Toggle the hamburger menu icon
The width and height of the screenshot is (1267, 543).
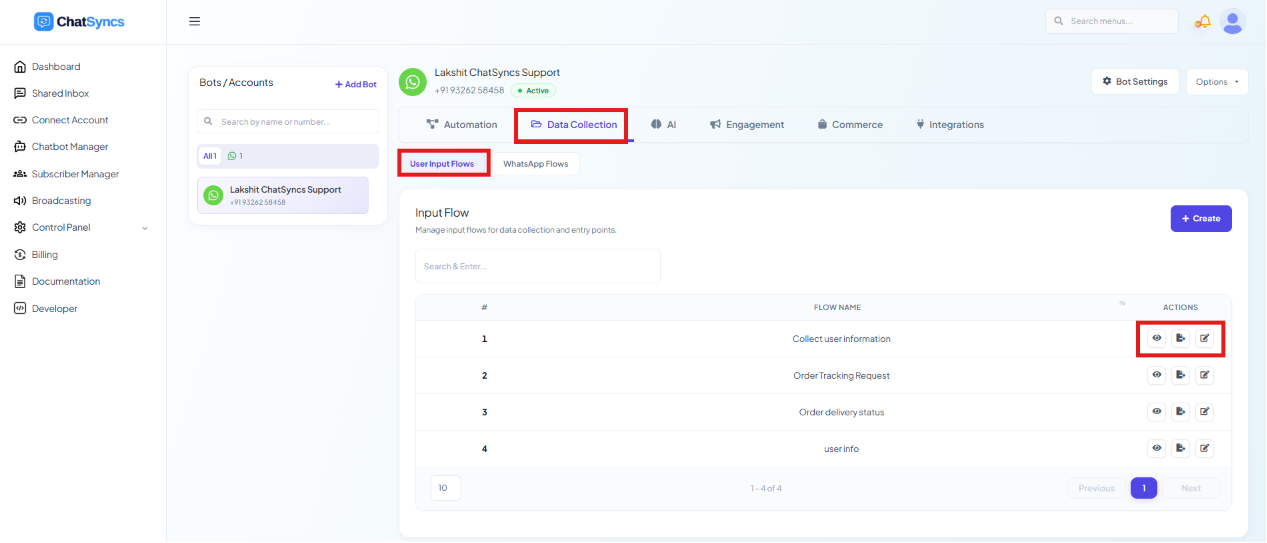point(195,21)
